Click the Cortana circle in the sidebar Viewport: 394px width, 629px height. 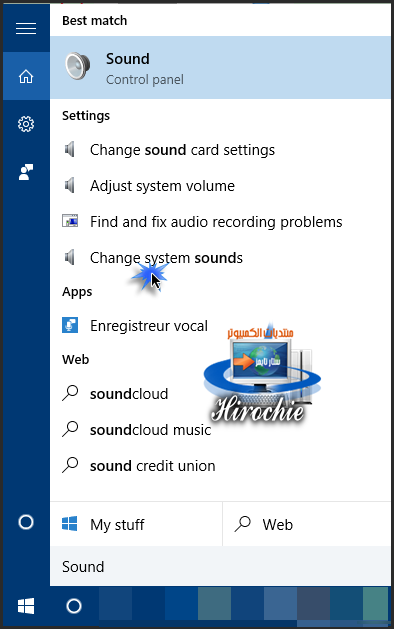click(26, 522)
